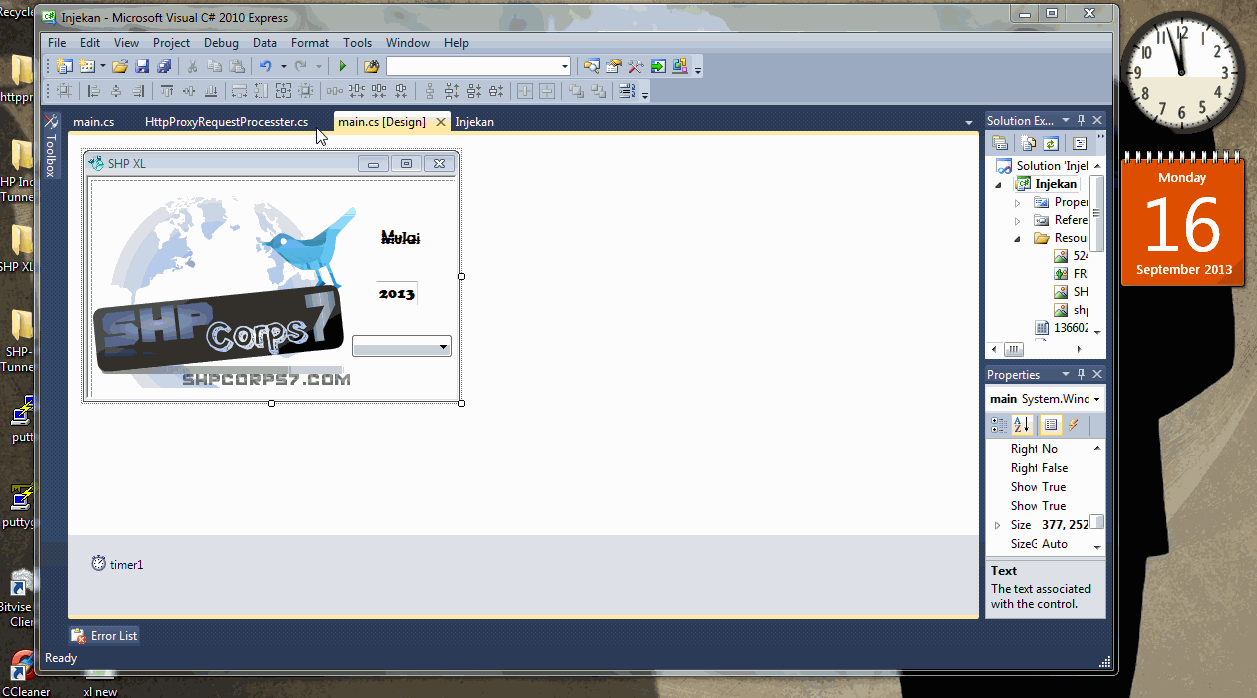Refresh the Solution Explorer tree

point(1051,143)
